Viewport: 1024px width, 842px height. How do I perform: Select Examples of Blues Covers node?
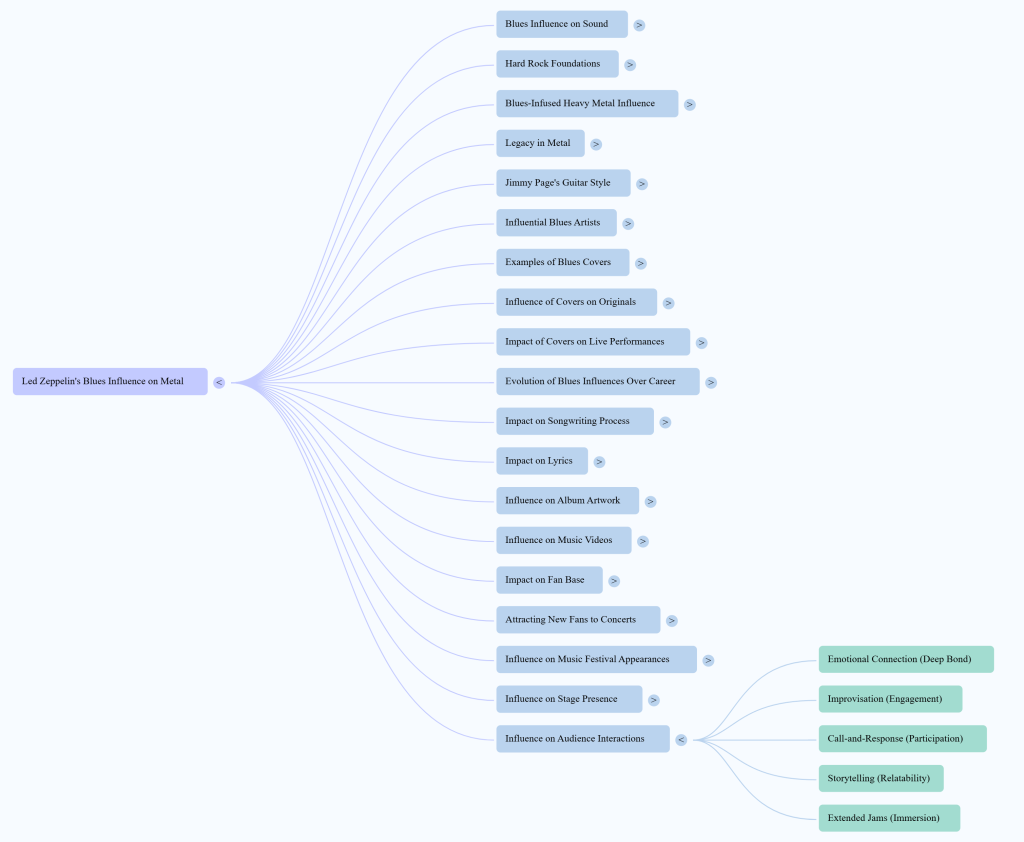pyautogui.click(x=563, y=263)
